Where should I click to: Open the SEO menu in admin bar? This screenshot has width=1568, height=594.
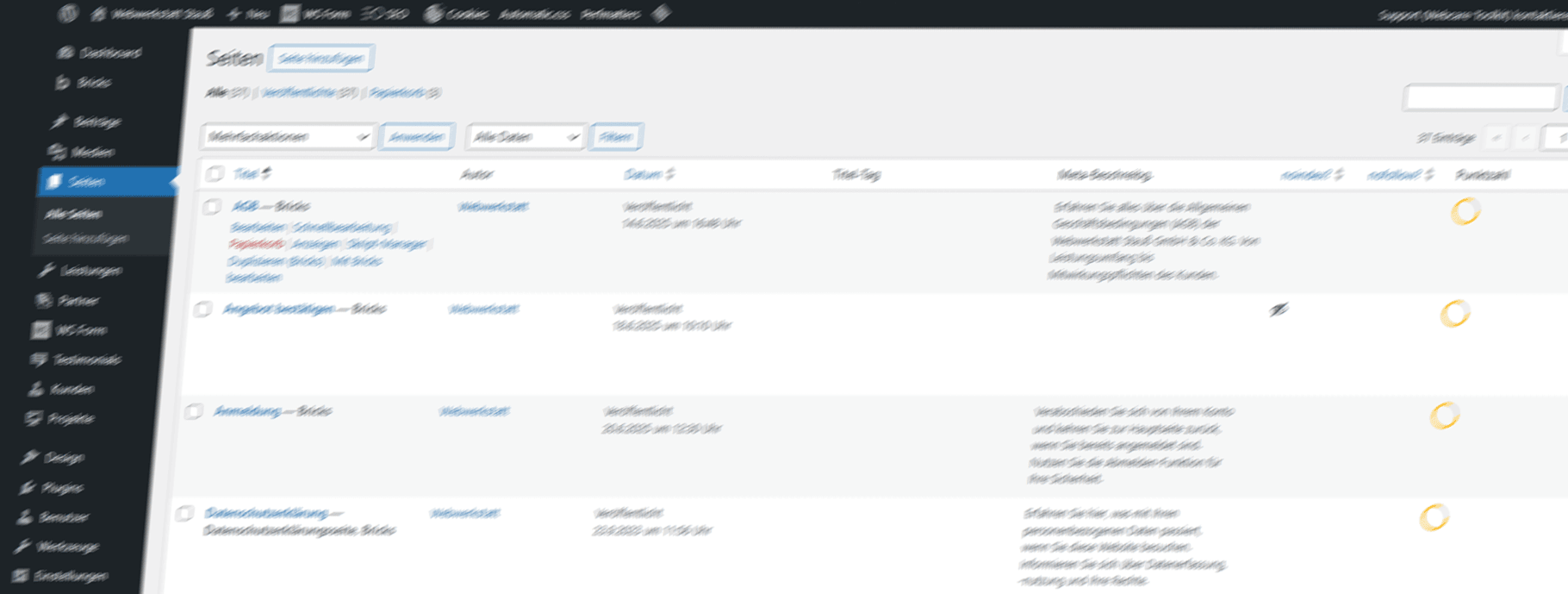click(384, 14)
